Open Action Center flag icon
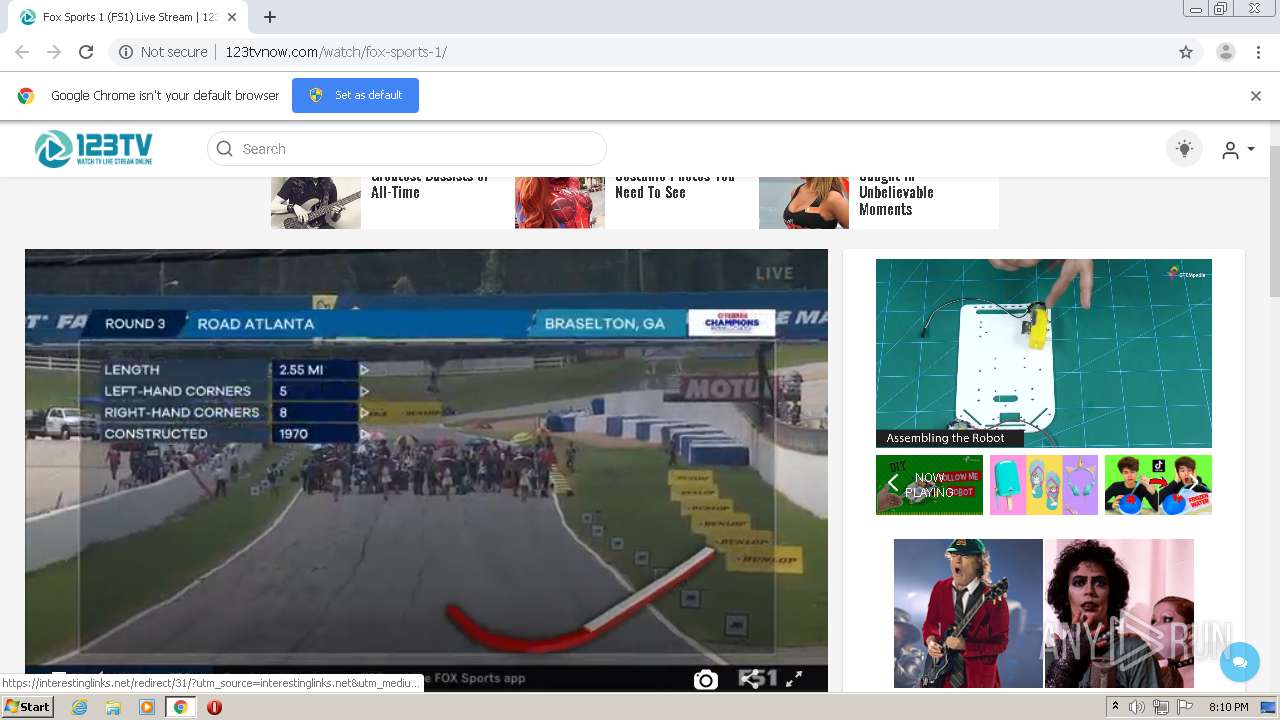The image size is (1280, 720). 1184,707
